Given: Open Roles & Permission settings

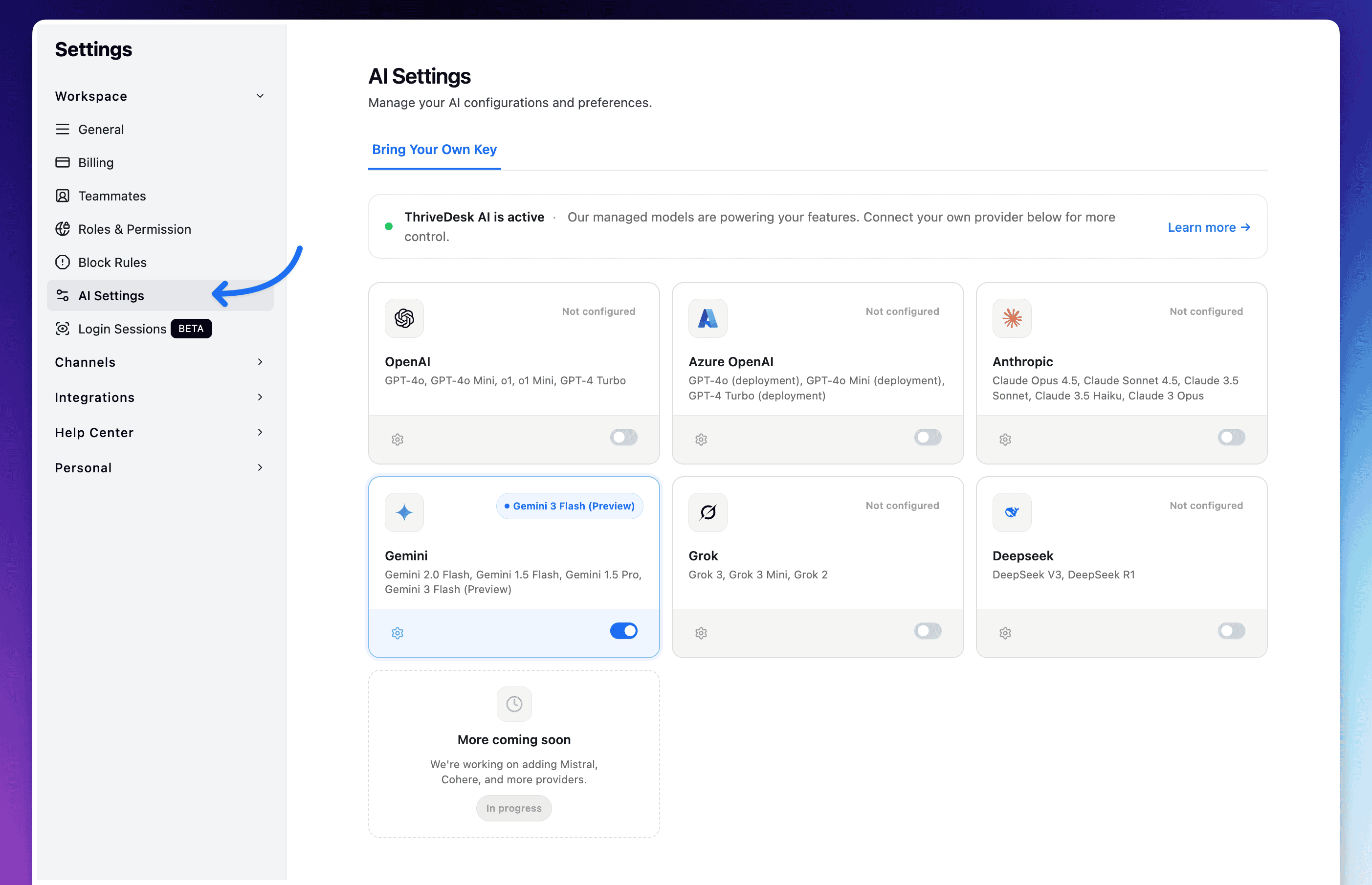Looking at the screenshot, I should (160, 229).
